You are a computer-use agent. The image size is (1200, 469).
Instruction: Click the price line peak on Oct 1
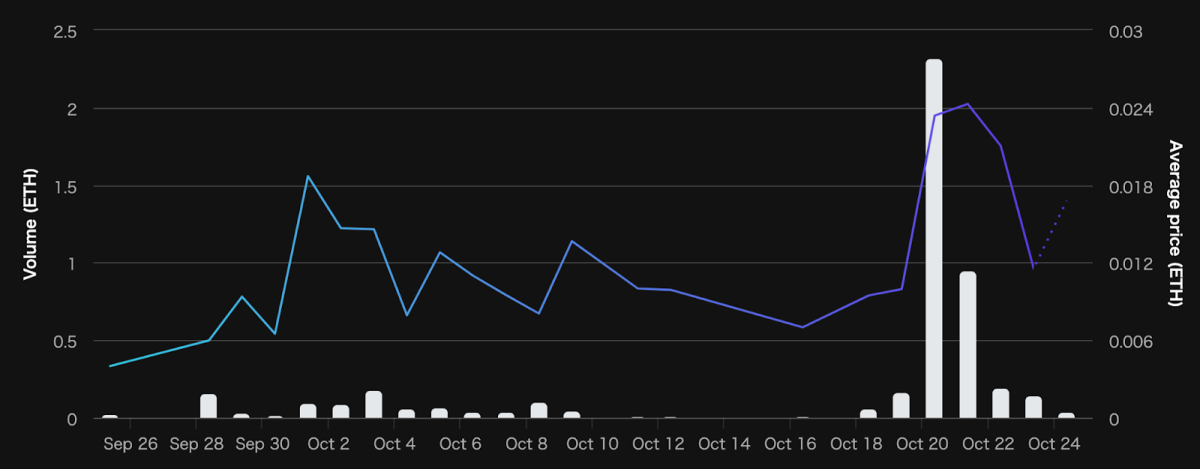point(308,176)
